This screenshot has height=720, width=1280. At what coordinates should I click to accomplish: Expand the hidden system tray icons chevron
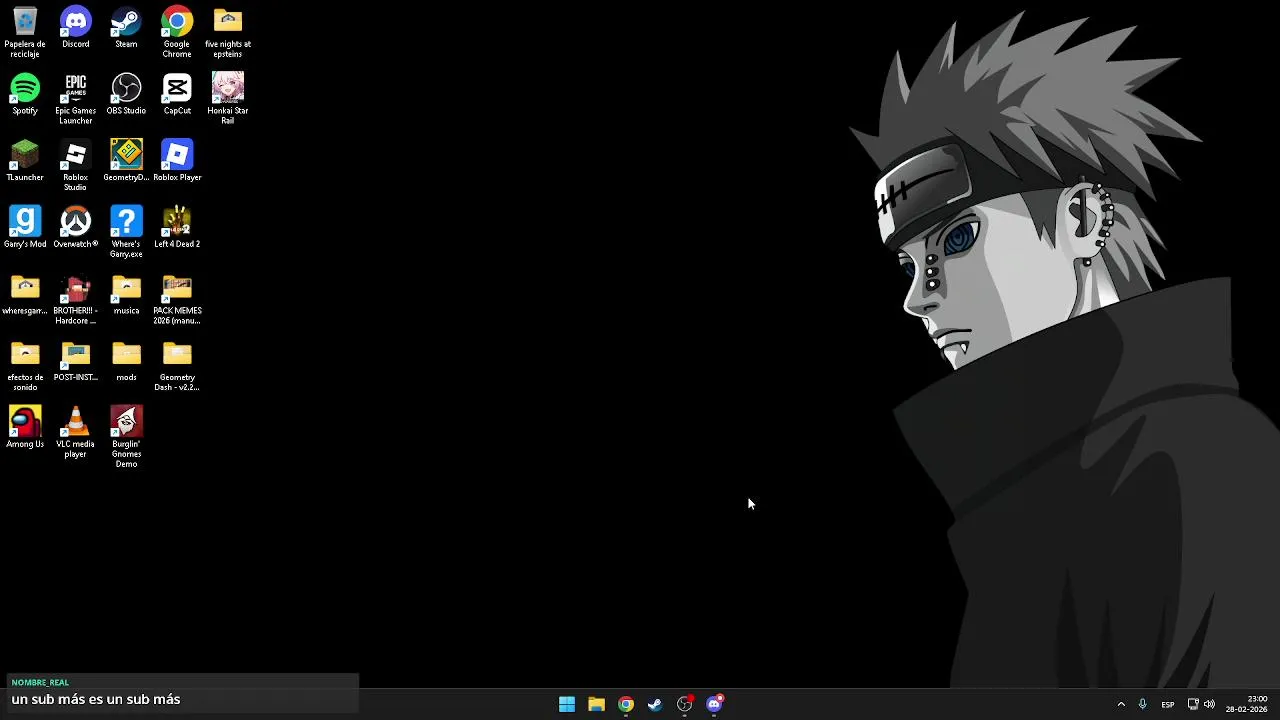click(x=1121, y=704)
